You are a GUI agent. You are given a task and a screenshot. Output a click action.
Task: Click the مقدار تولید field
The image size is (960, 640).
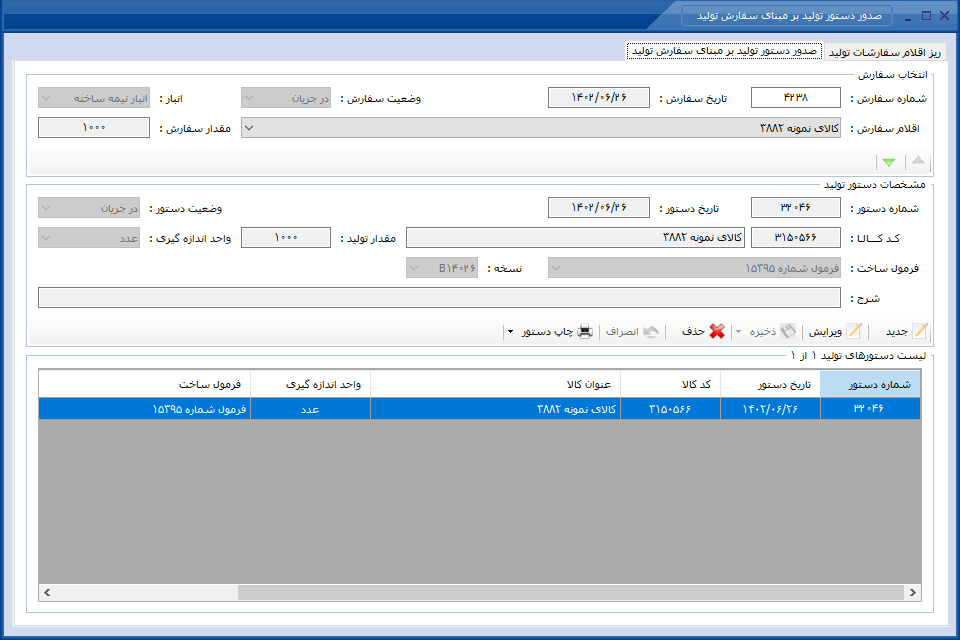286,238
